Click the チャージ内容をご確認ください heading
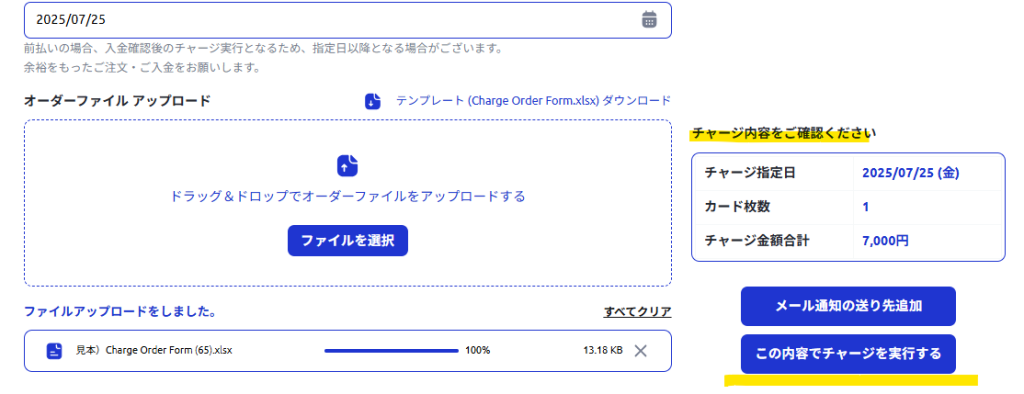Screen dimensions: 1024x394 coord(783,134)
